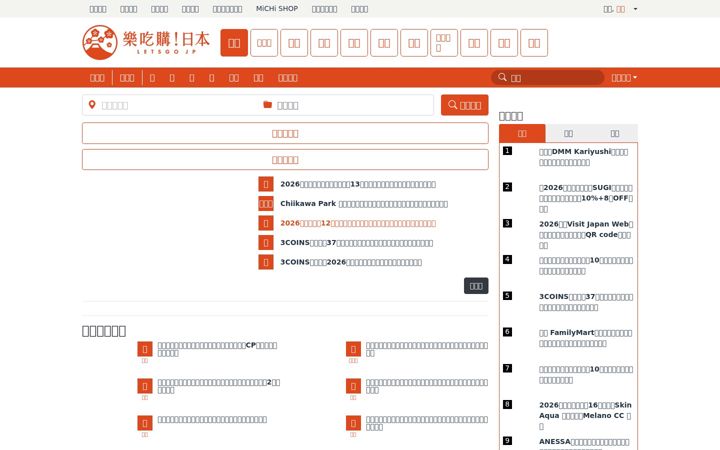Open the SUGI ranking article
The height and width of the screenshot is (450, 720).
(x=586, y=198)
